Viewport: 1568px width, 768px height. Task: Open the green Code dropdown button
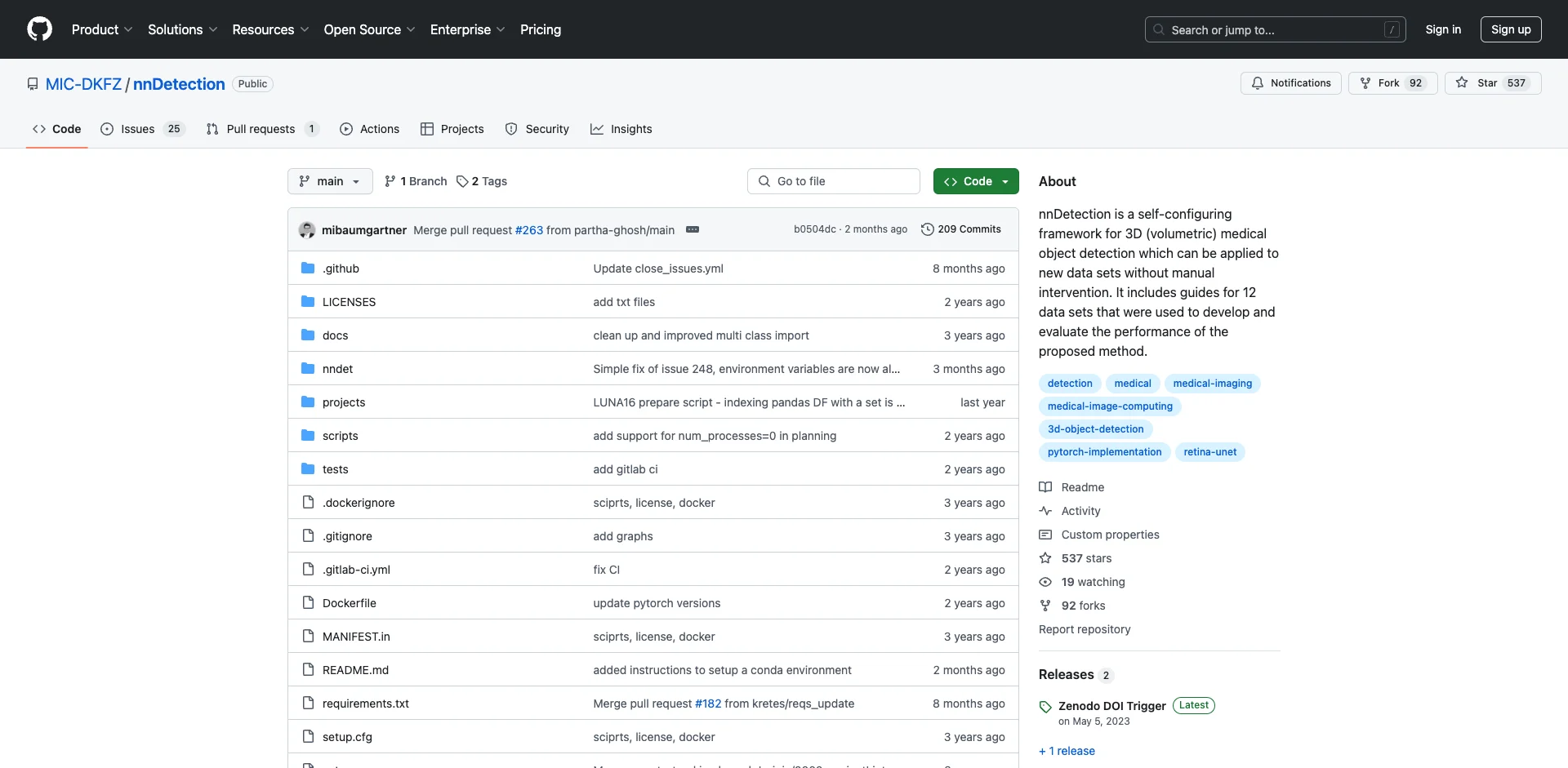point(976,181)
